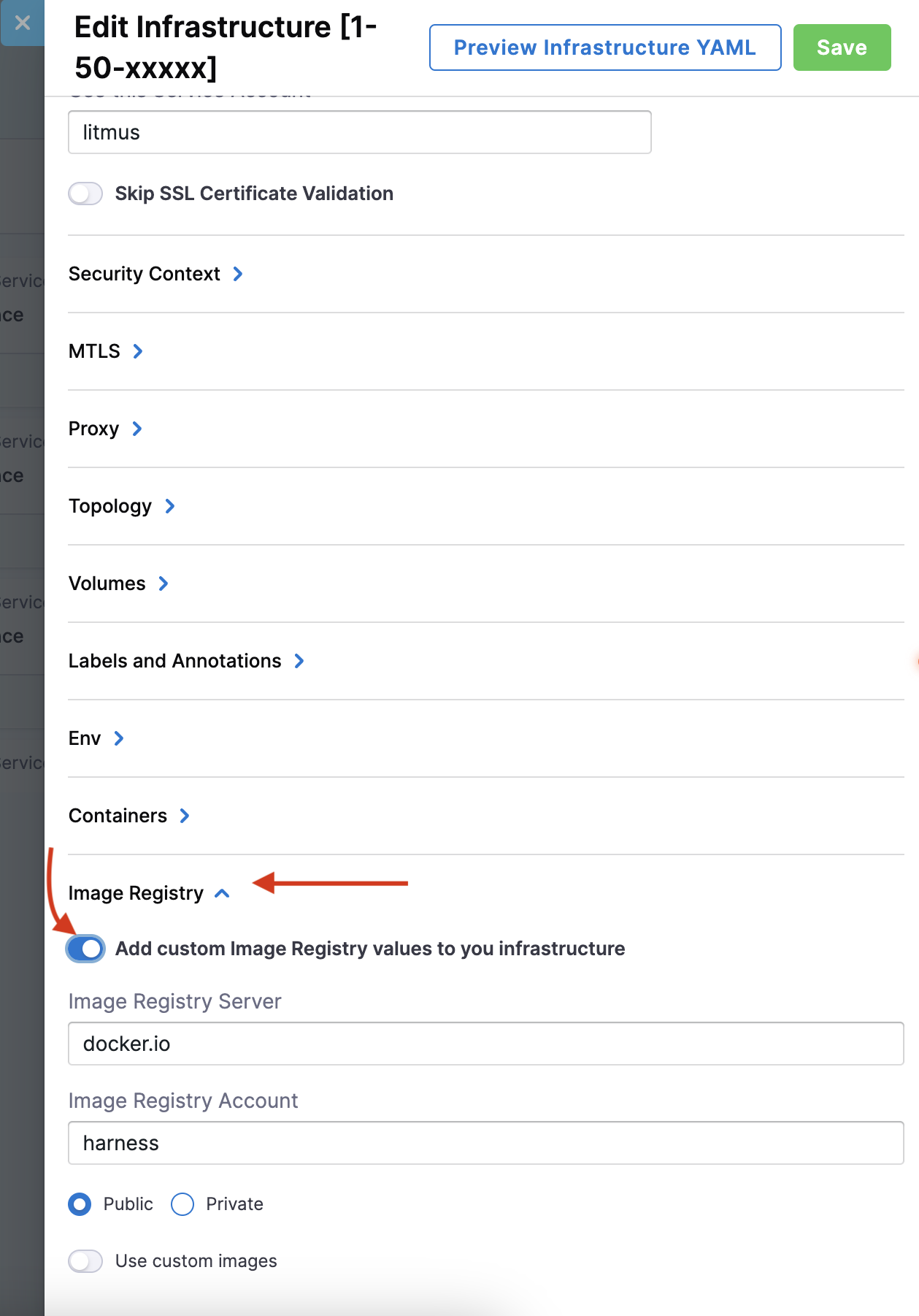Save the infrastructure changes
The height and width of the screenshot is (1316, 919).
tap(841, 47)
